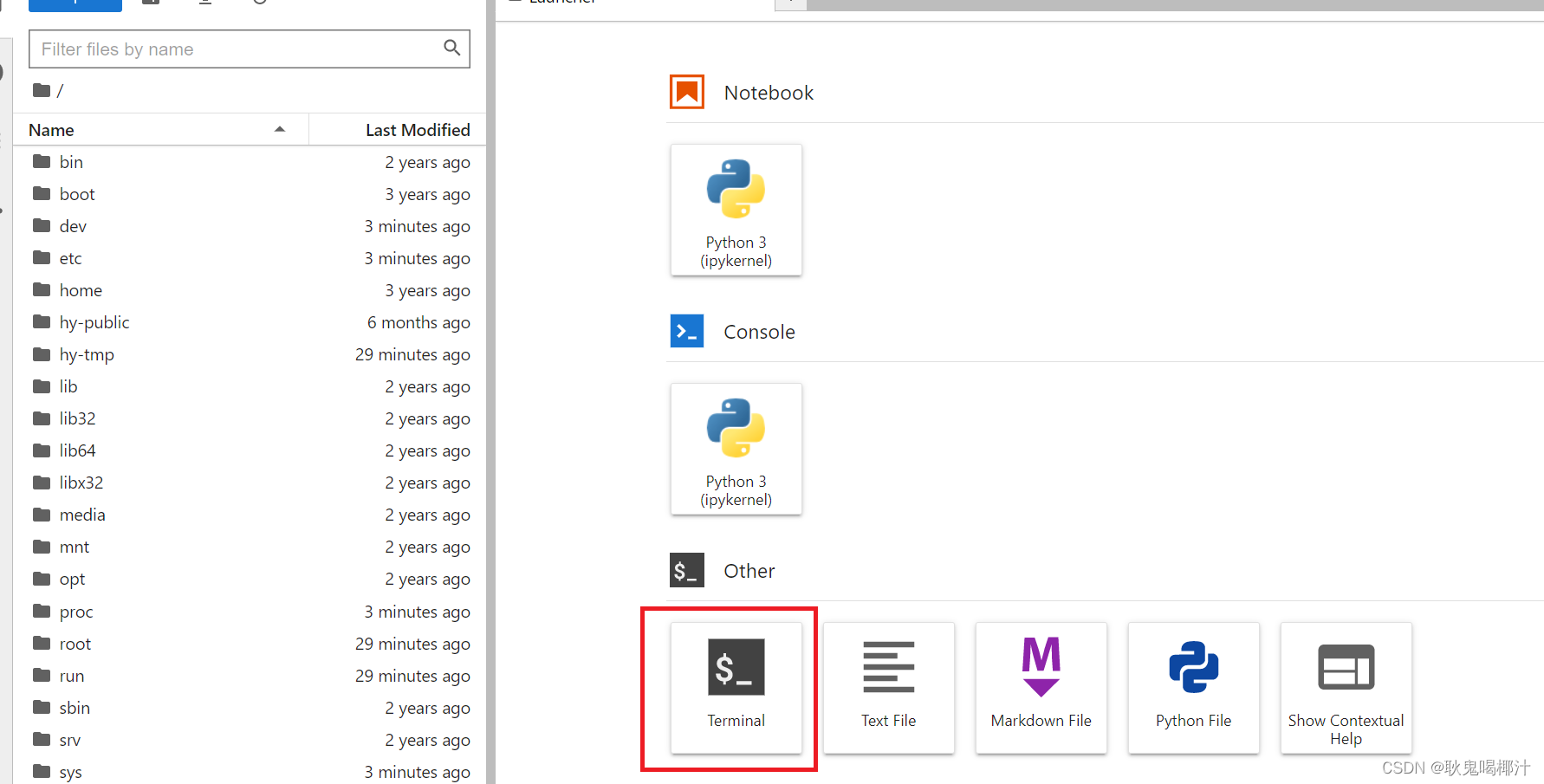
Task: Create a new Text File
Action: pos(888,688)
